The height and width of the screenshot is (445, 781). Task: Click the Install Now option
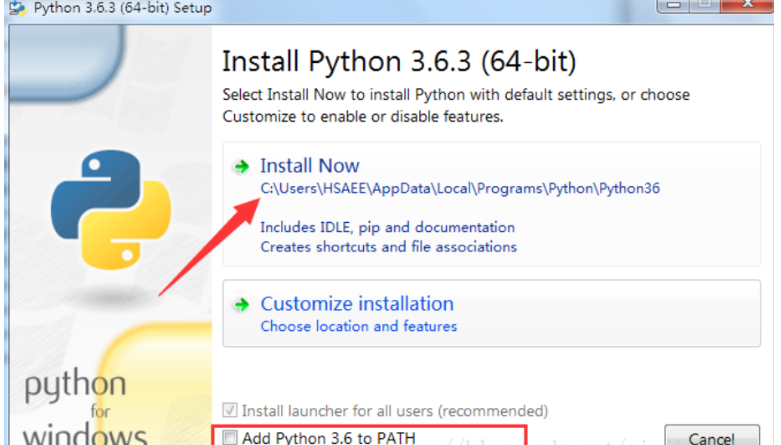[x=492, y=204]
